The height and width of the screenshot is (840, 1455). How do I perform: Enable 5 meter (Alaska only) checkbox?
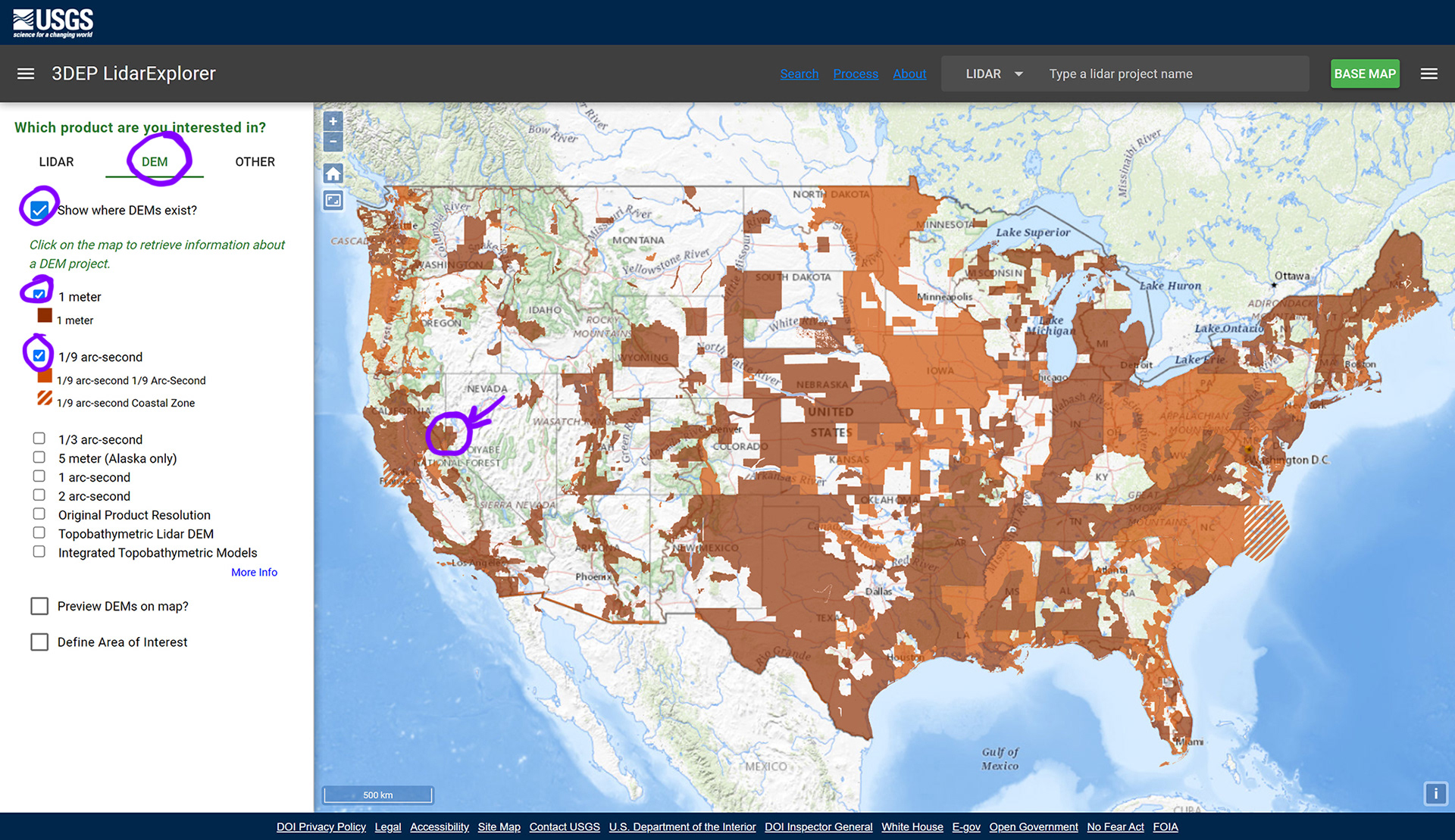39,457
